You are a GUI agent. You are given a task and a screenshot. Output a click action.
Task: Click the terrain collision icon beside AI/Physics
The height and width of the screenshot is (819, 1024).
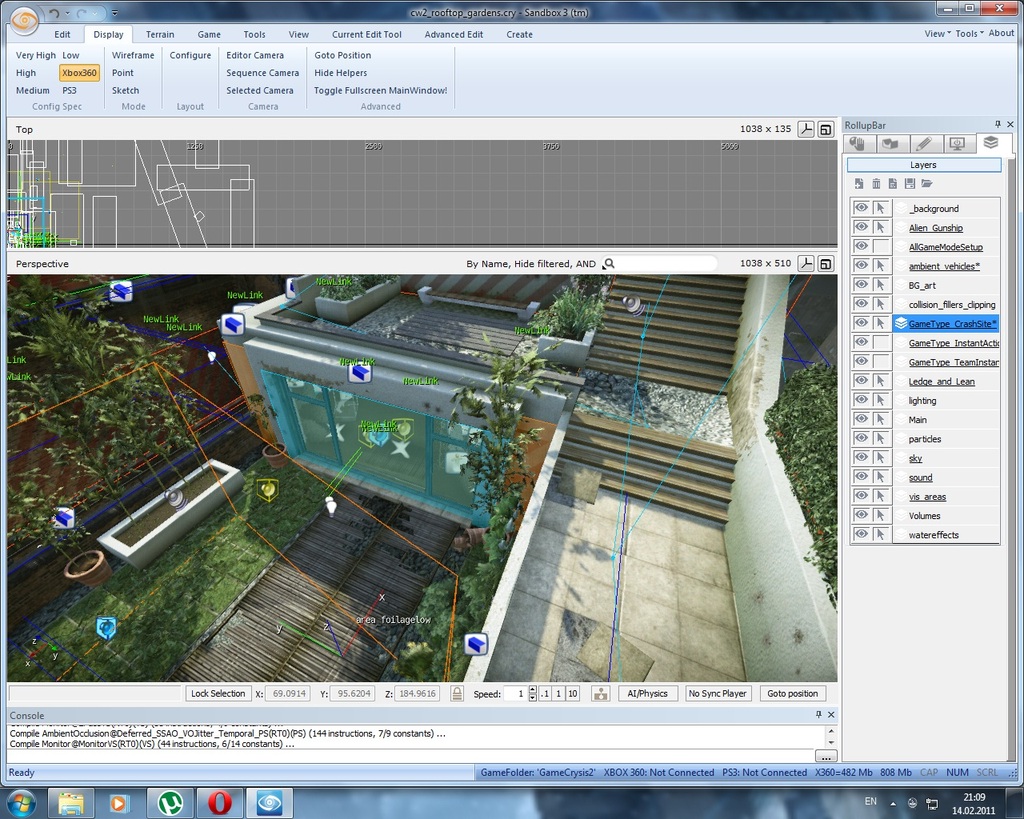601,693
